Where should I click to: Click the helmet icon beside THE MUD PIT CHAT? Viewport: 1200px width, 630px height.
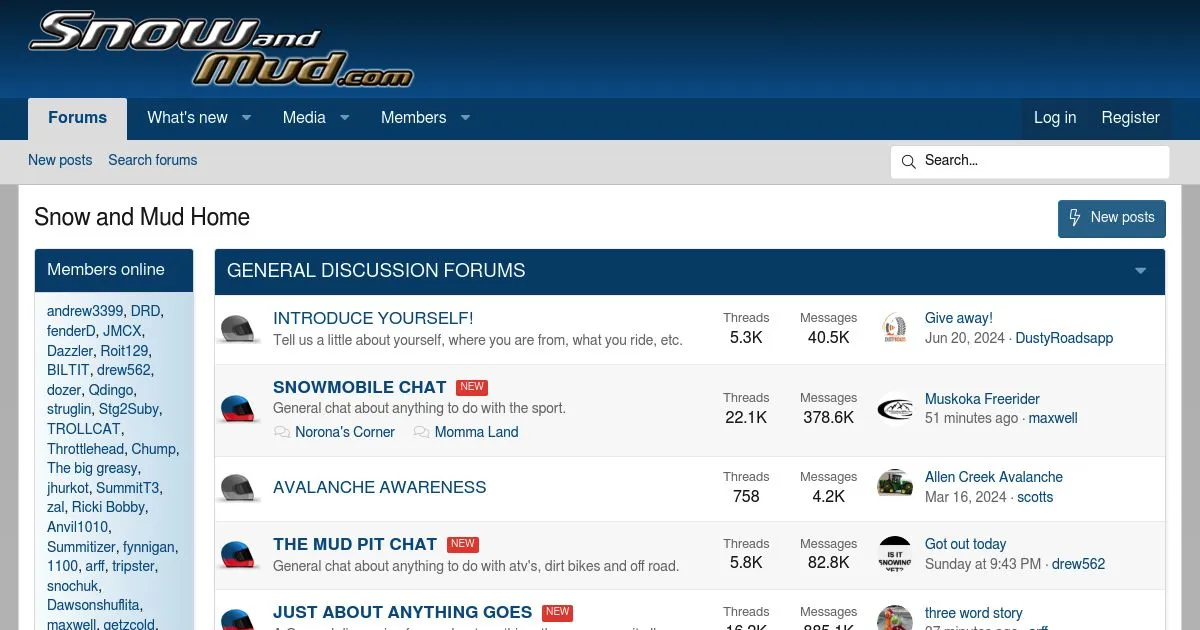point(237,555)
